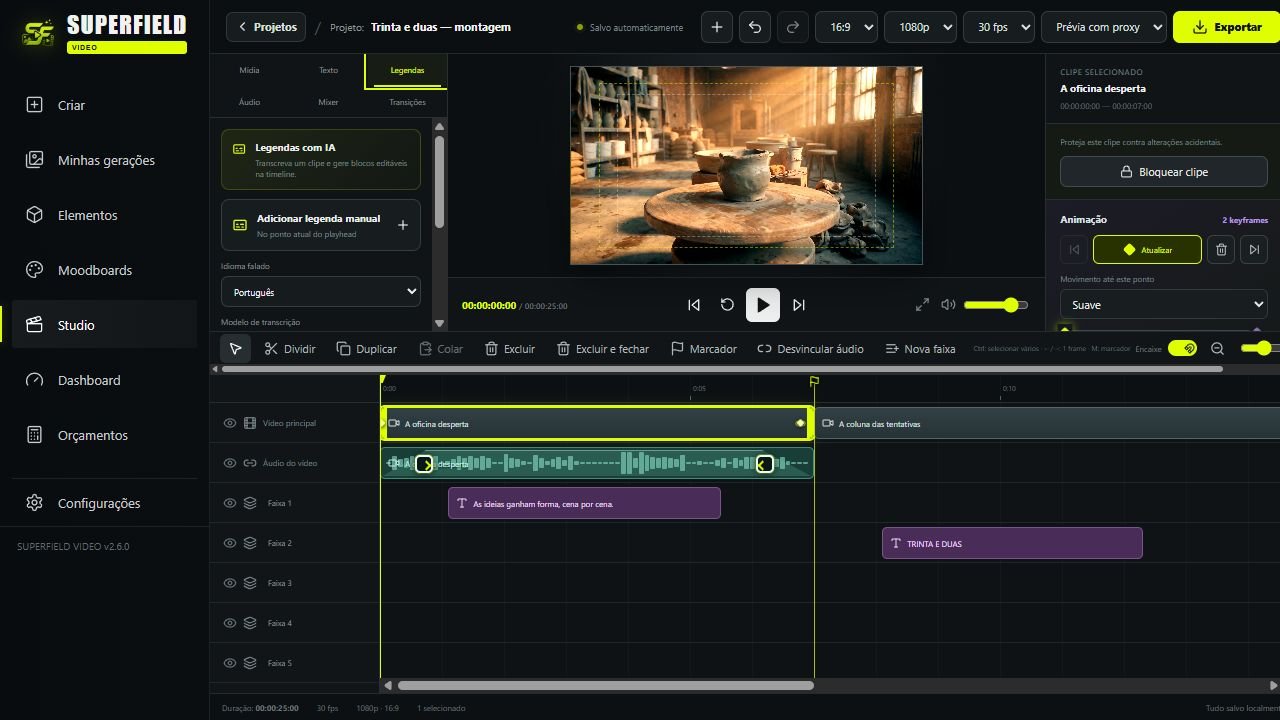1280x720 pixels.
Task: Open the 30 fps frame rate dropdown
Action: (999, 27)
